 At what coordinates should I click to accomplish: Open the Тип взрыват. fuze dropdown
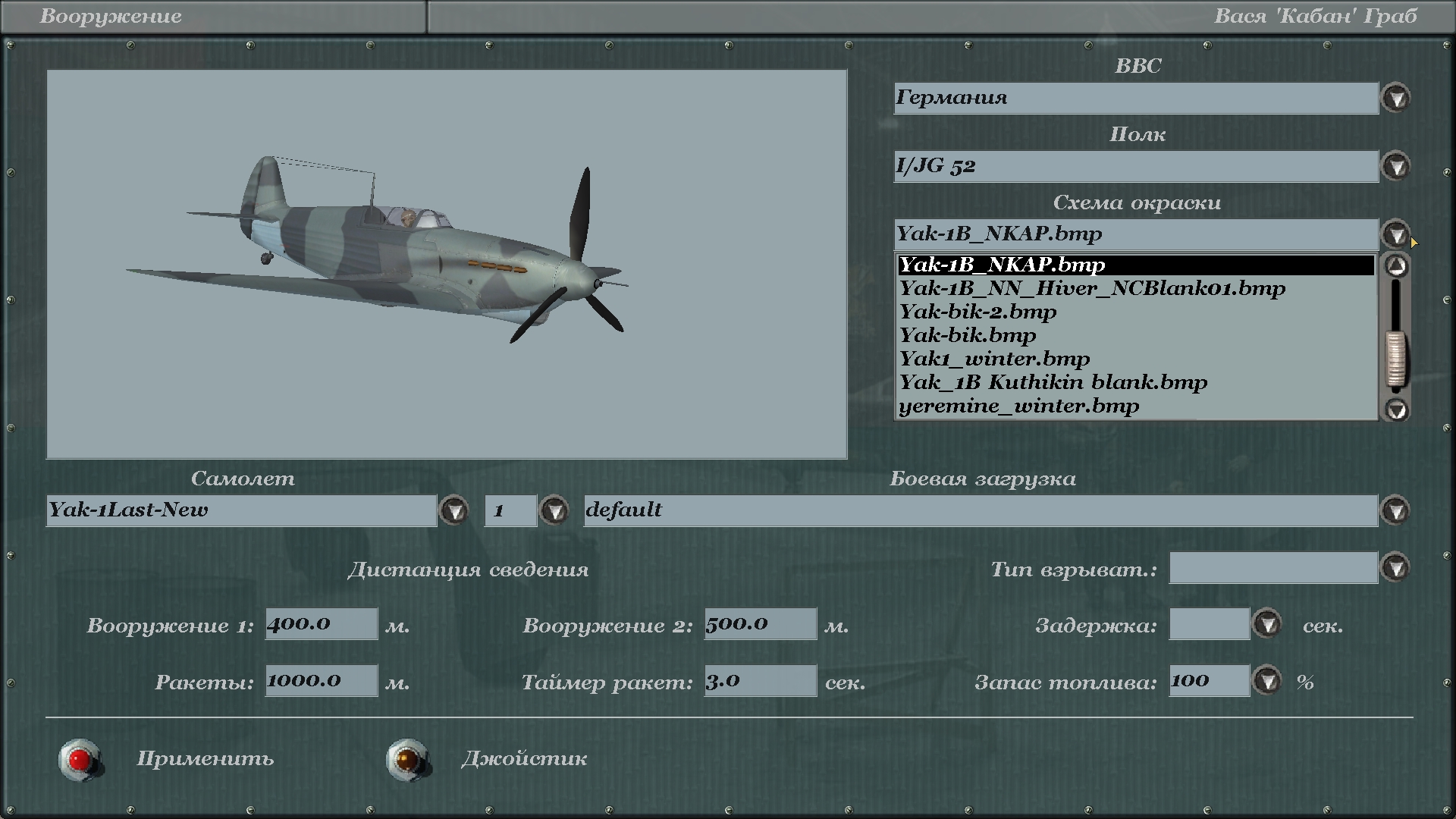[1395, 568]
